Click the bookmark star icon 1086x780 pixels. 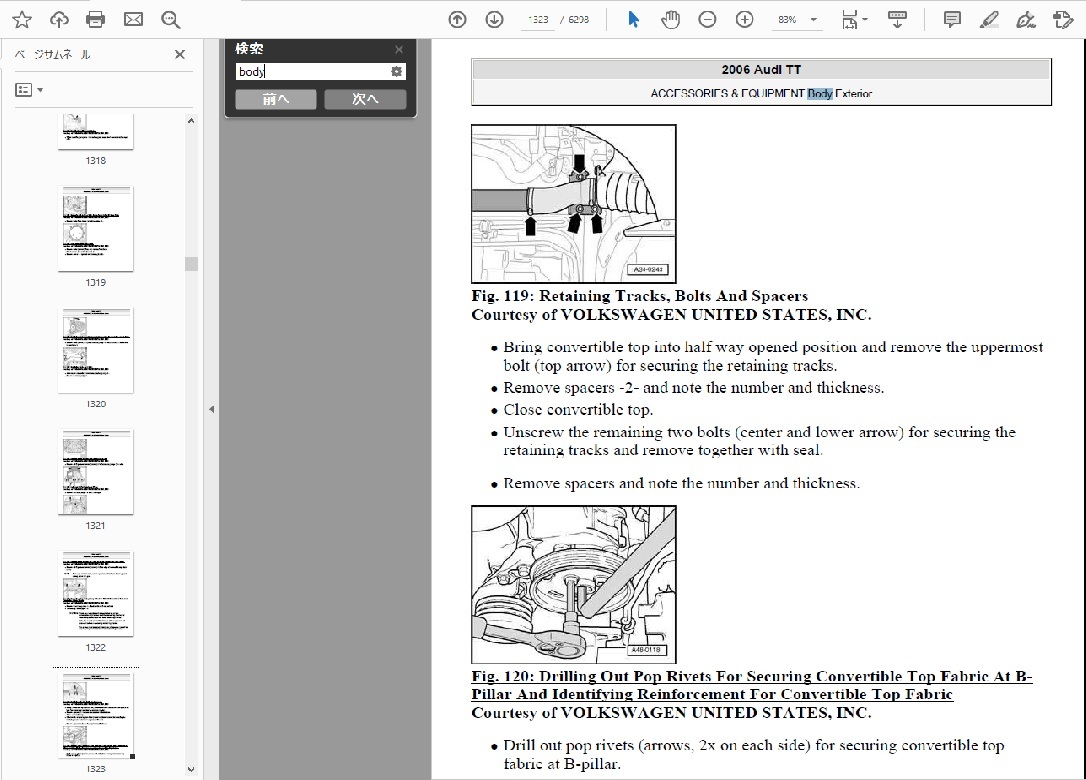(22, 19)
